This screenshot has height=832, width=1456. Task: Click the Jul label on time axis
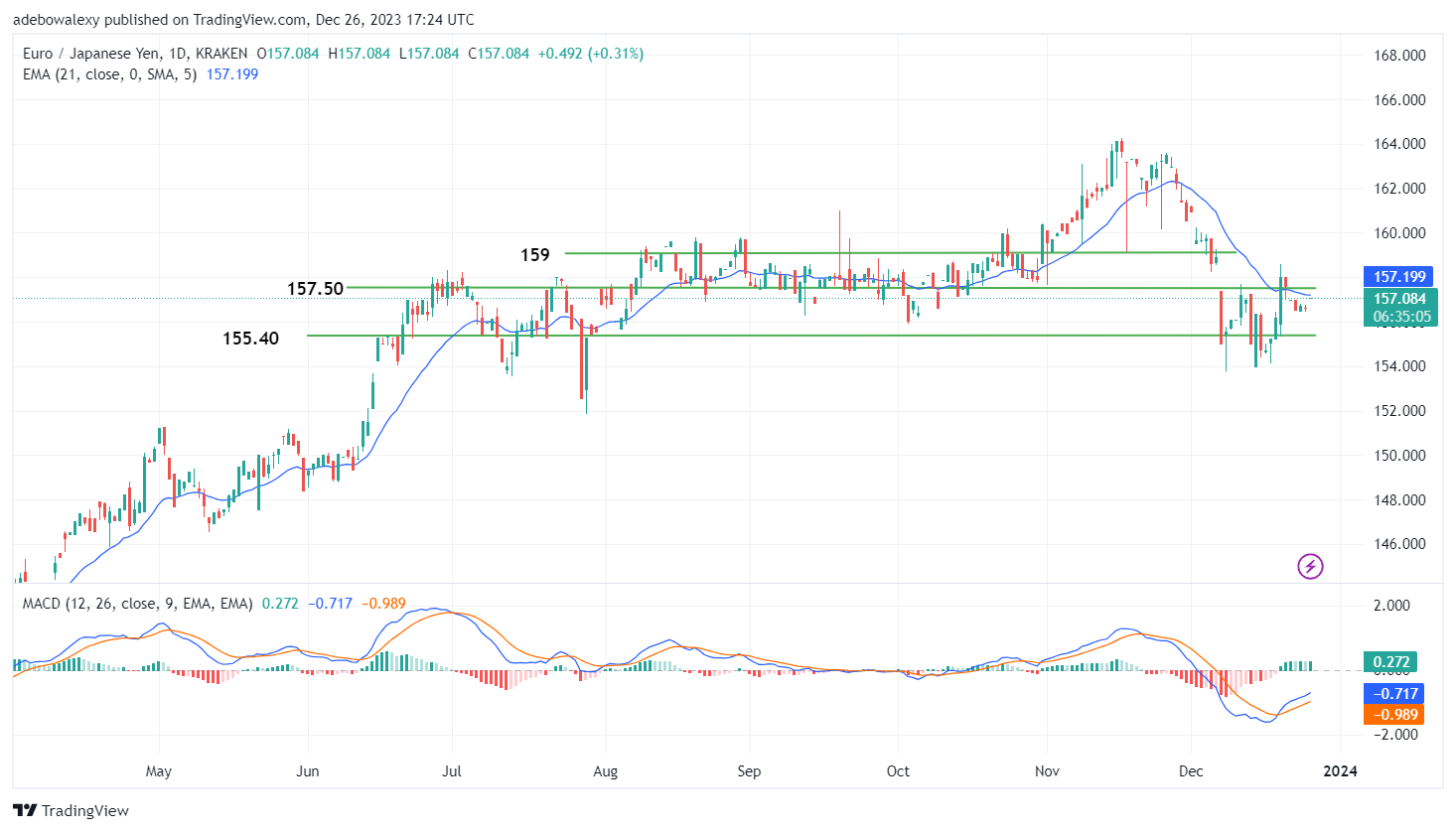click(x=452, y=771)
